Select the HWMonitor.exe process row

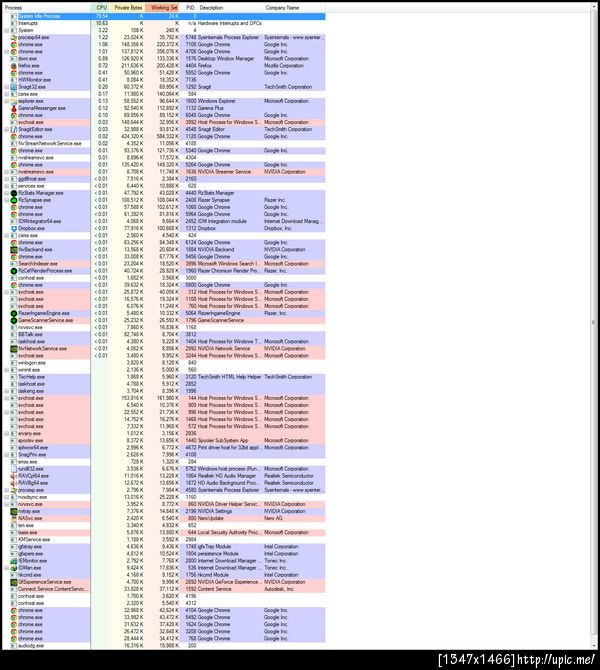click(164, 80)
